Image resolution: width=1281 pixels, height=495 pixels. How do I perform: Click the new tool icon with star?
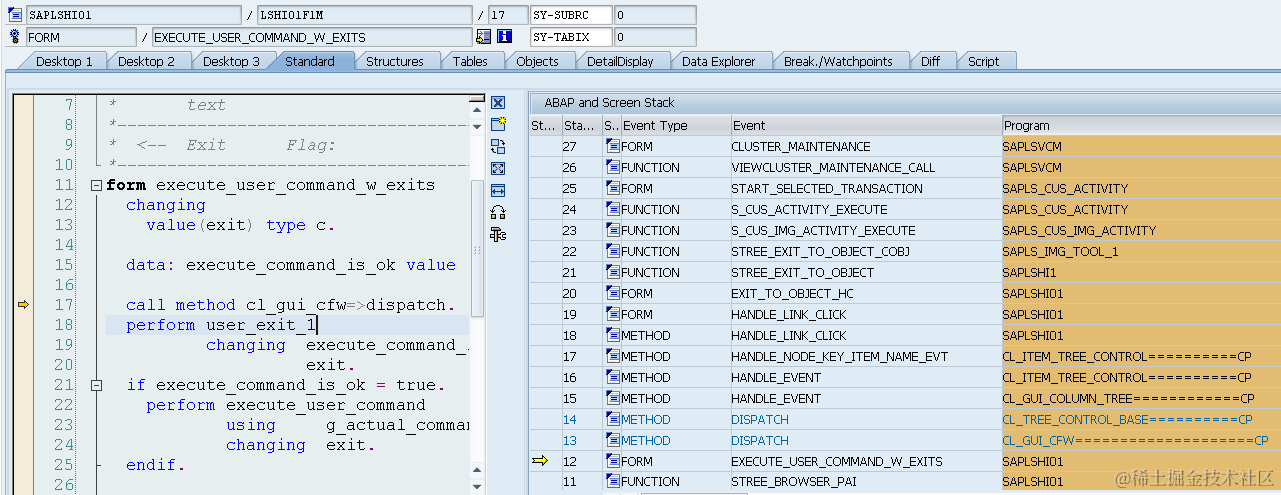(x=498, y=124)
